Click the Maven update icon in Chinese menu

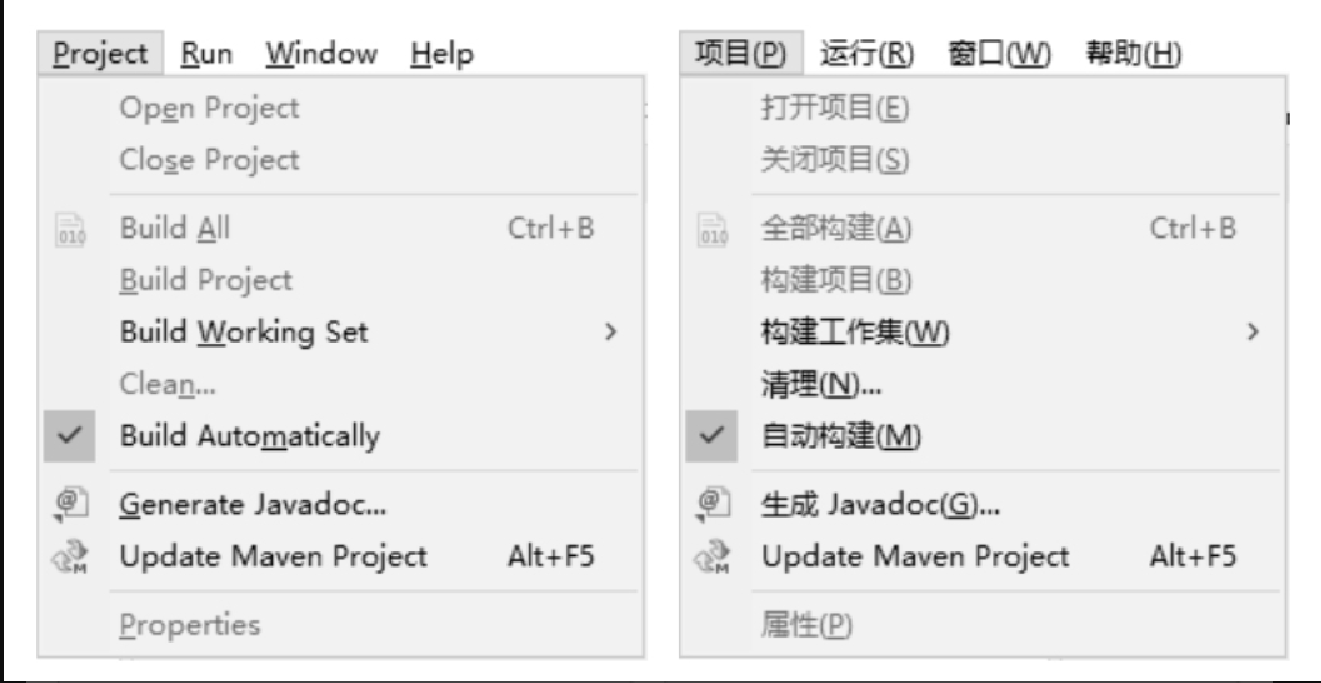coord(710,557)
